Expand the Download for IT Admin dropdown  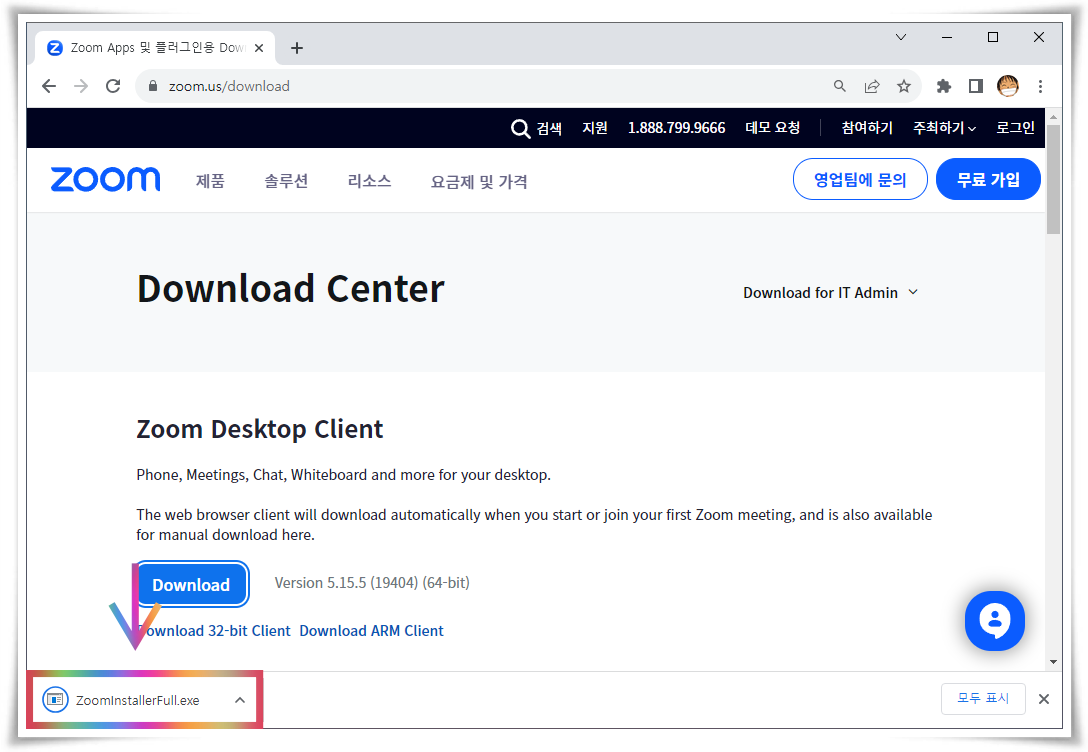(831, 293)
